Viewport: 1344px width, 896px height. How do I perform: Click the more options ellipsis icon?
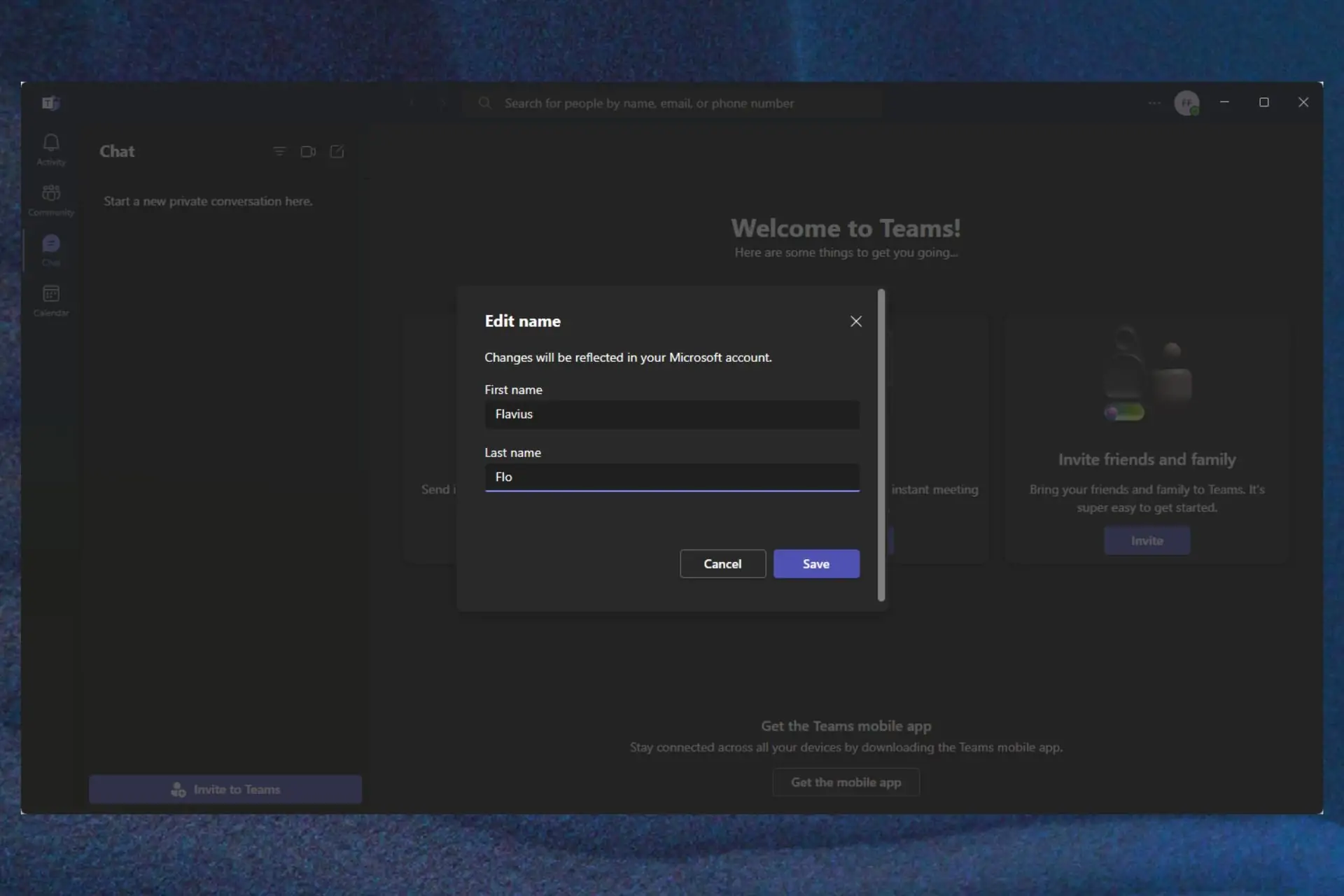click(1153, 102)
